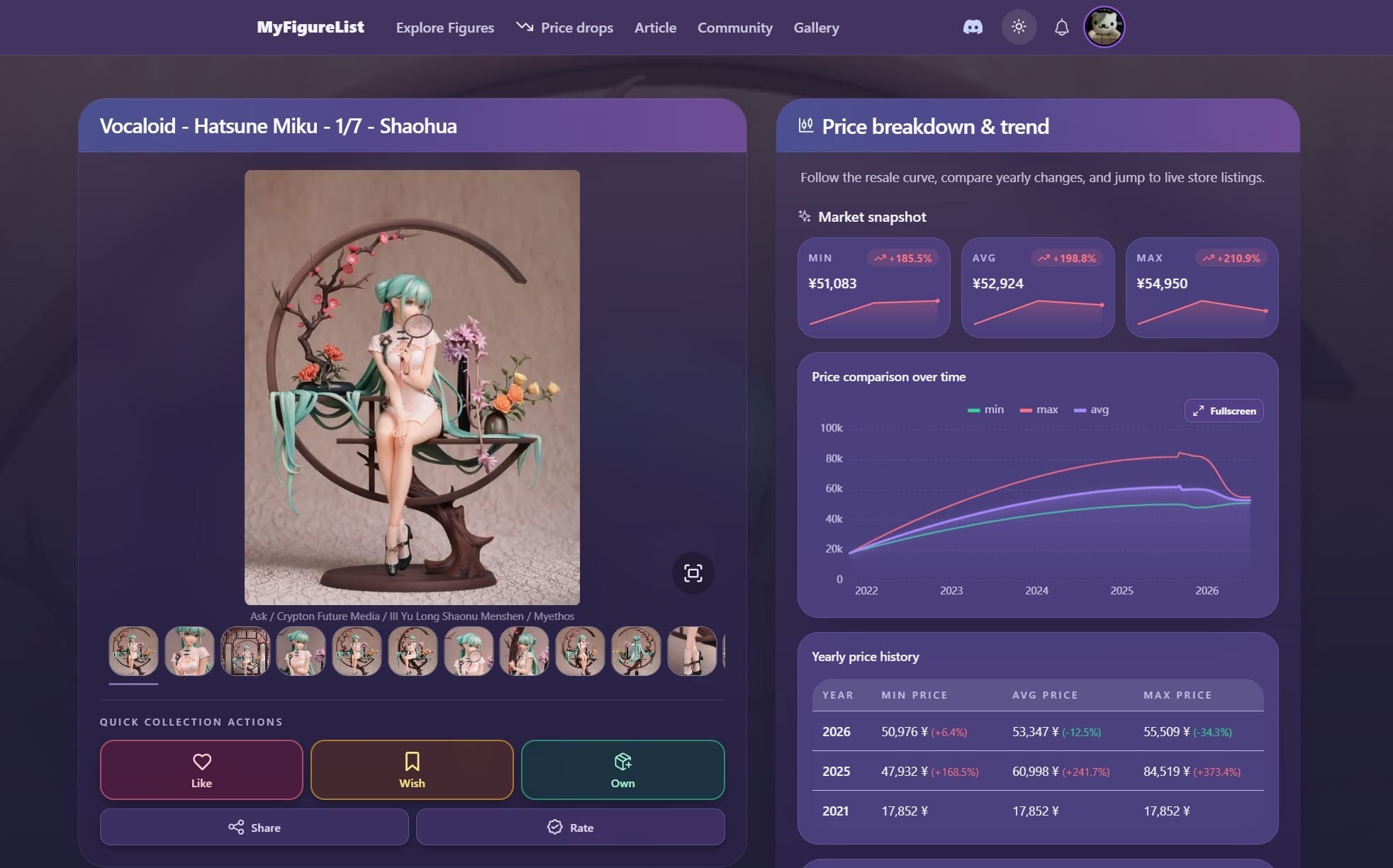Select the fourth figure thumbnail
The height and width of the screenshot is (868, 1393).
tap(301, 650)
